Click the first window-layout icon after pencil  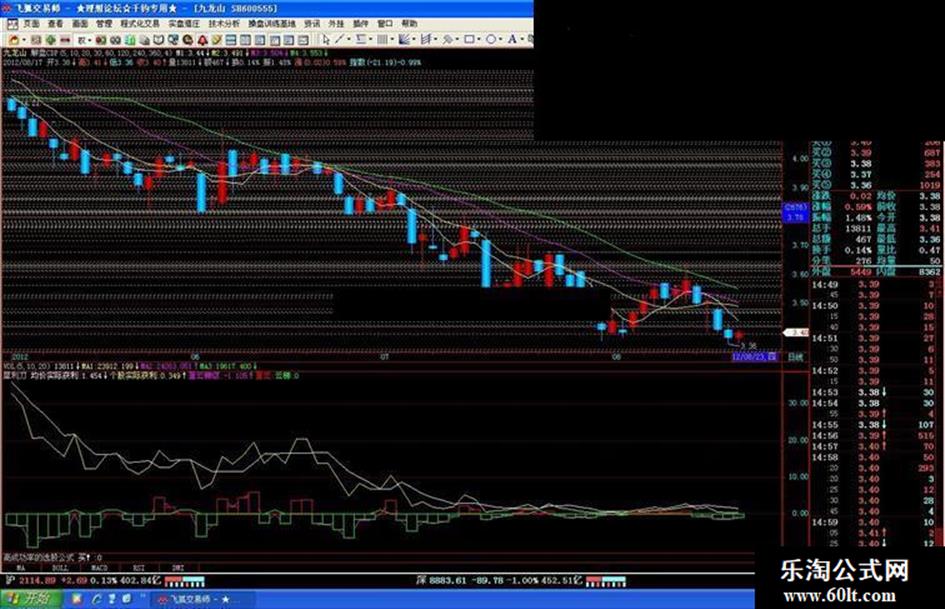[x=232, y=40]
